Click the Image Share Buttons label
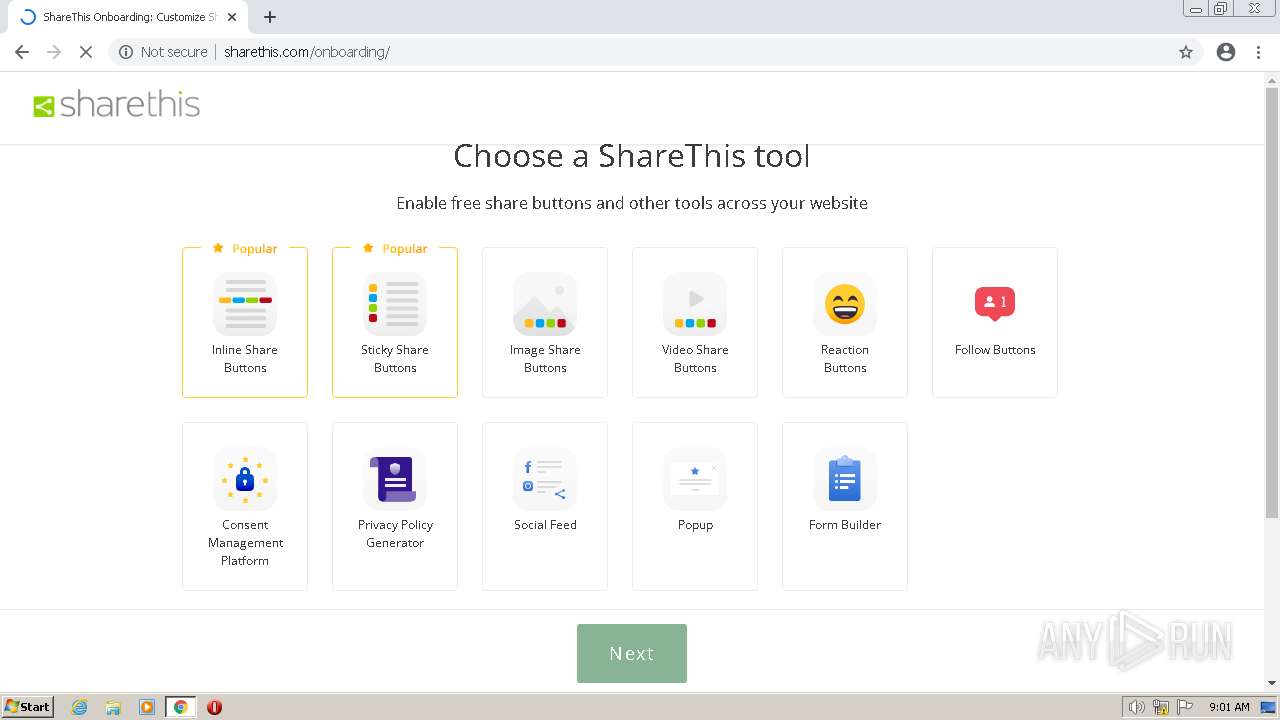Image resolution: width=1280 pixels, height=720 pixels. [x=545, y=359]
